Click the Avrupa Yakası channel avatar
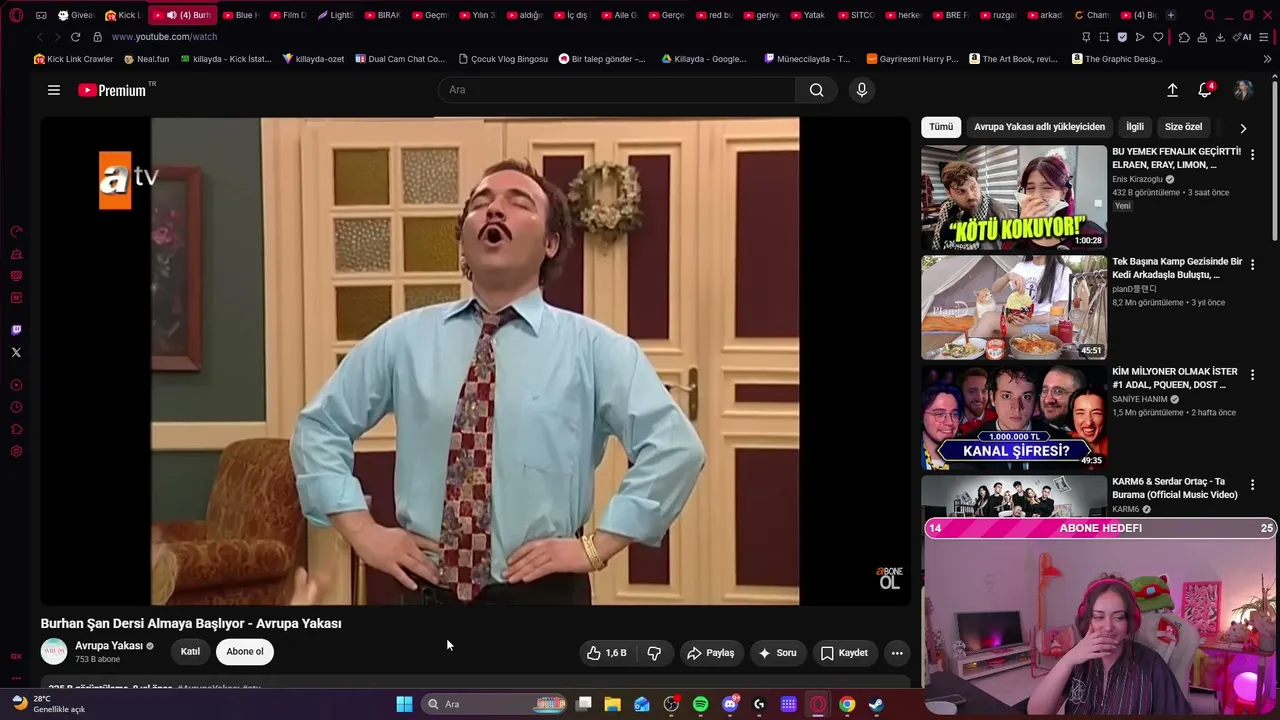Viewport: 1280px width, 720px height. point(54,652)
